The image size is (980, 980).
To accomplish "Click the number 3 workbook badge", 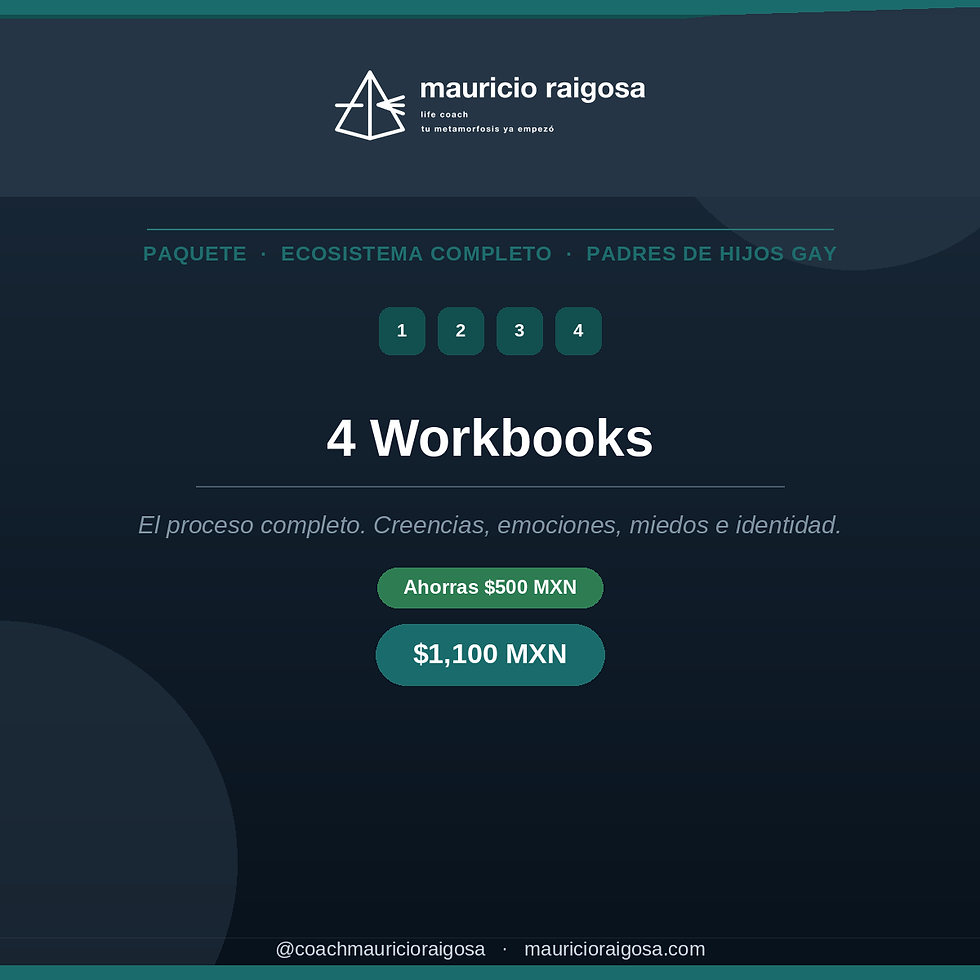I will (x=519, y=331).
